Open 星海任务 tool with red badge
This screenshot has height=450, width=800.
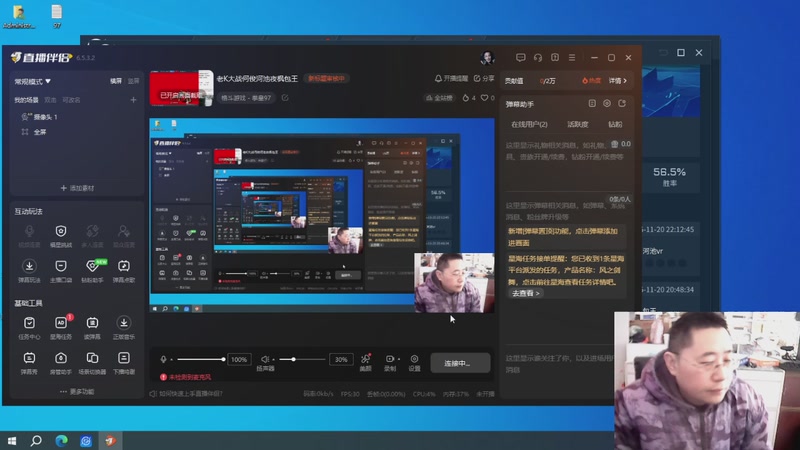pos(61,328)
